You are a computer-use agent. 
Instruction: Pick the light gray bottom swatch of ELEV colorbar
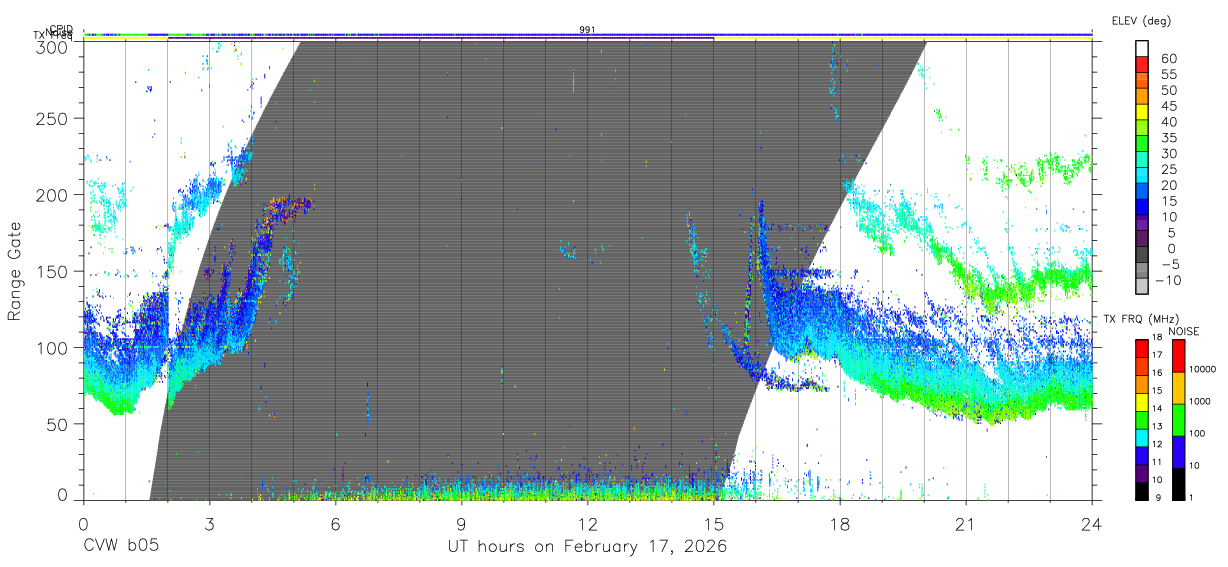(1142, 286)
